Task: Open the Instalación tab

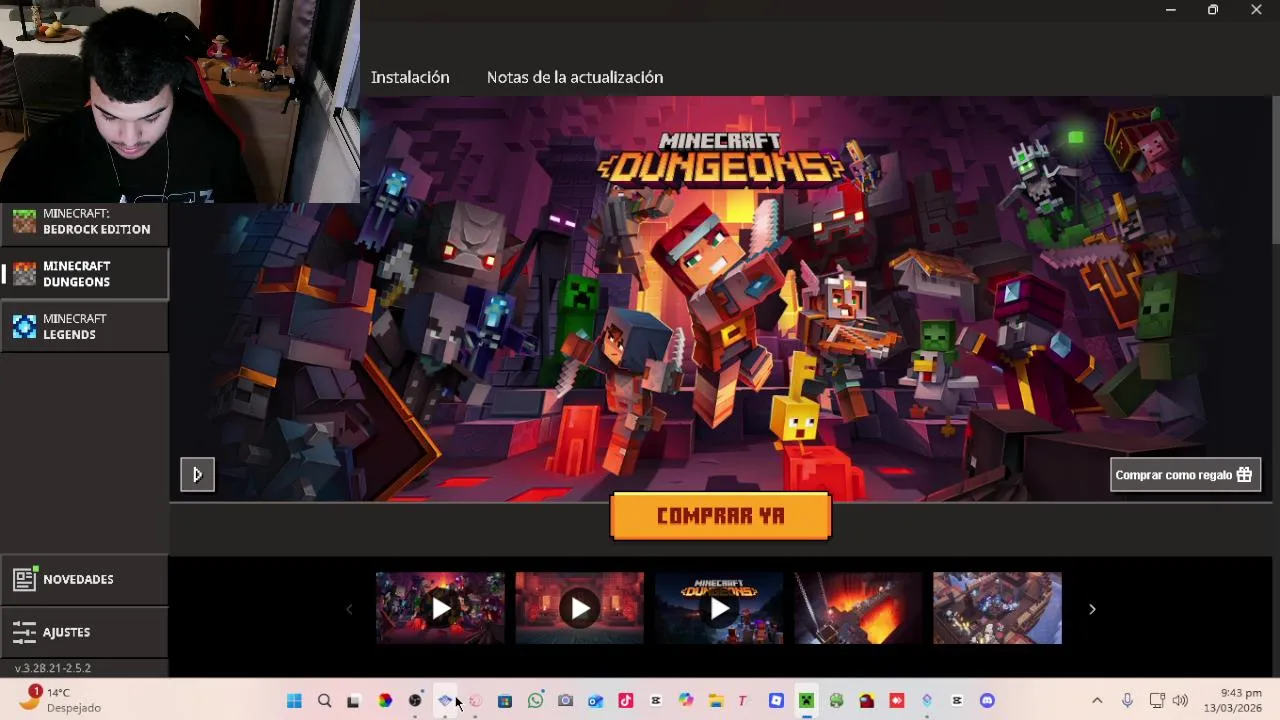Action: 410,77
